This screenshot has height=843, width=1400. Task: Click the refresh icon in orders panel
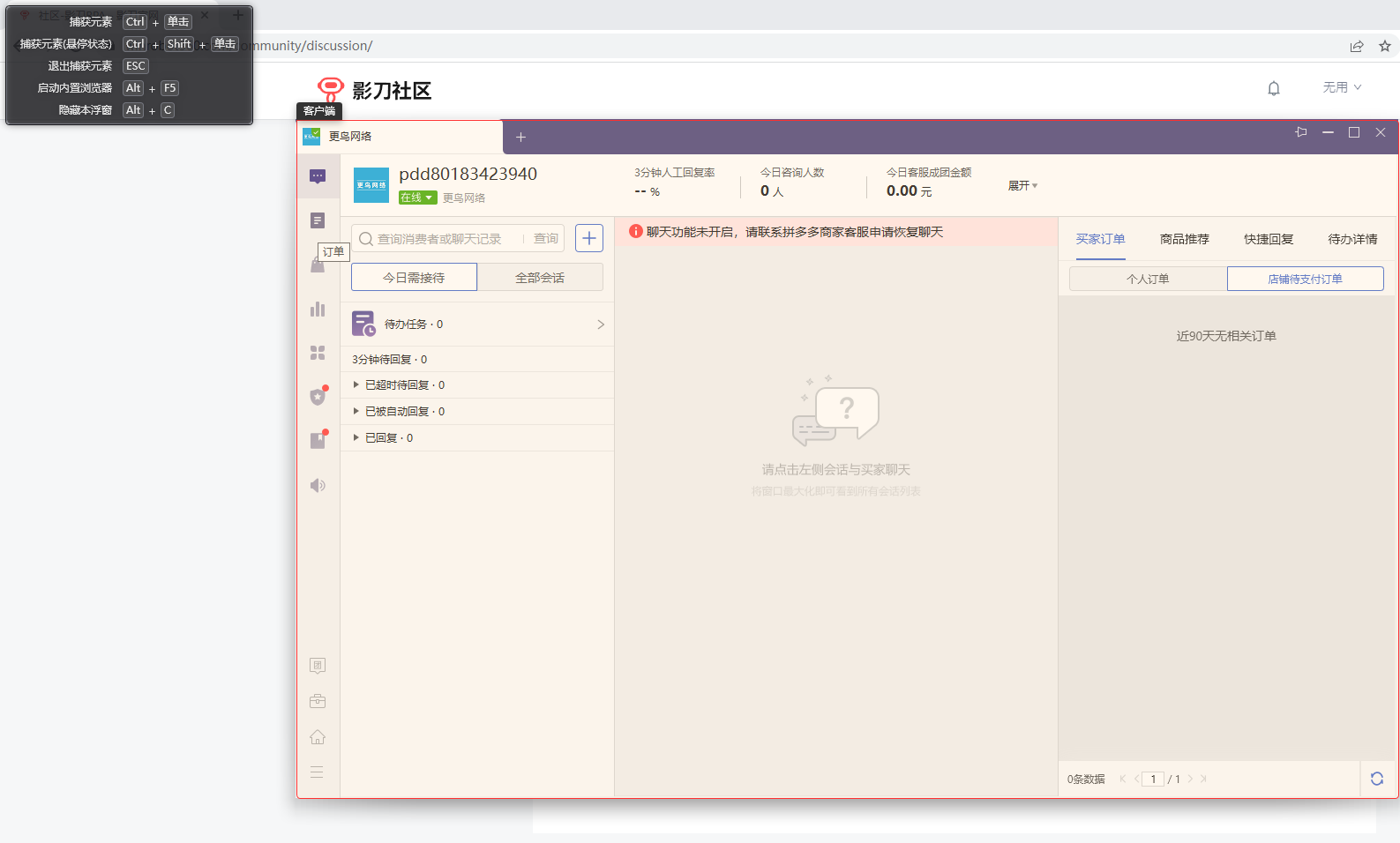1376,779
